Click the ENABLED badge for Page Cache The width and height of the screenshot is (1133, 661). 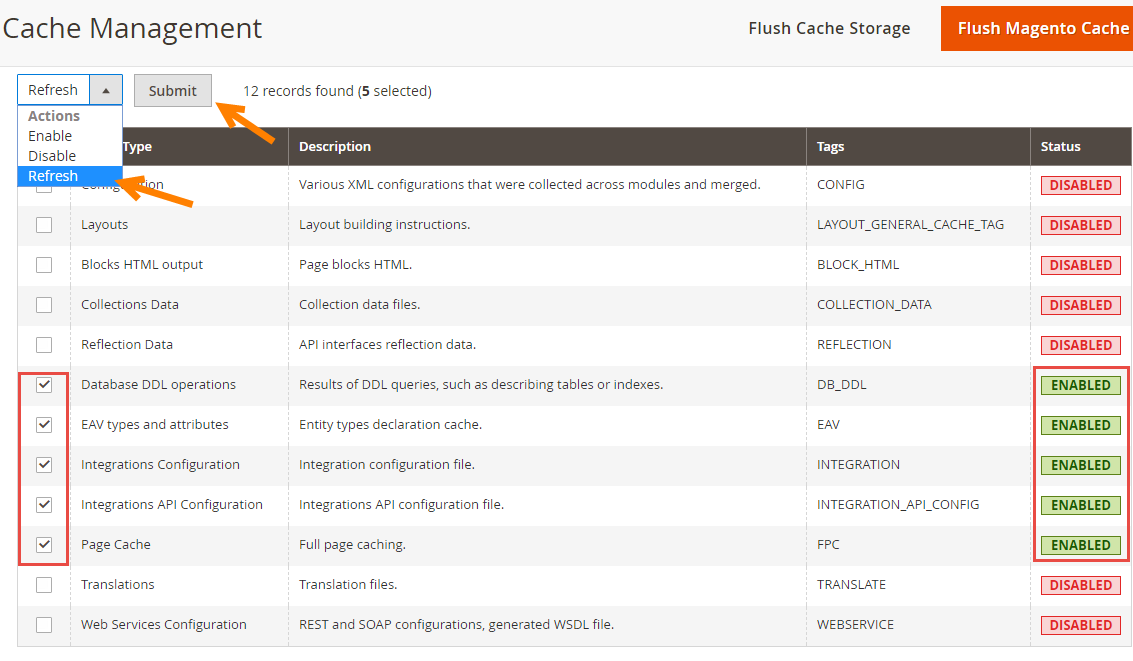[1080, 545]
